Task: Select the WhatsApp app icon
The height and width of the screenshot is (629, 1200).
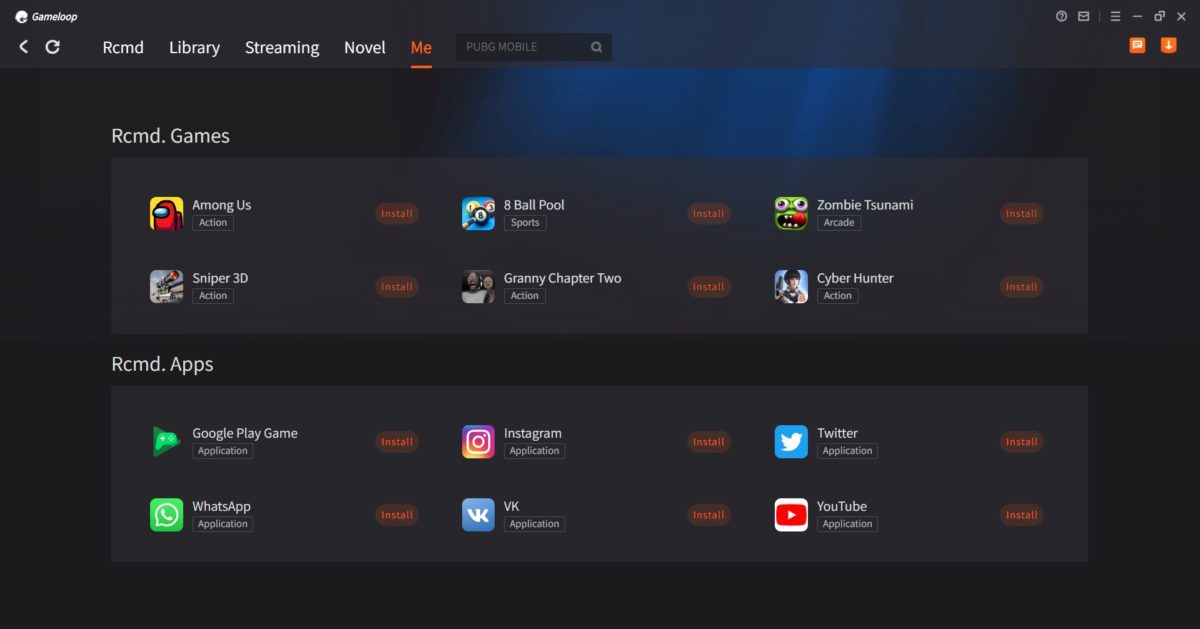Action: pyautogui.click(x=166, y=514)
